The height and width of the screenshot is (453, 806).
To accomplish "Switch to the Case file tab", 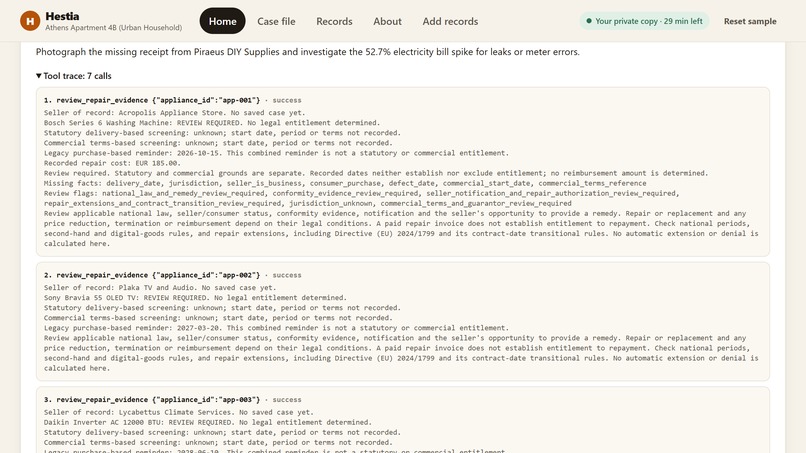I will click(276, 21).
